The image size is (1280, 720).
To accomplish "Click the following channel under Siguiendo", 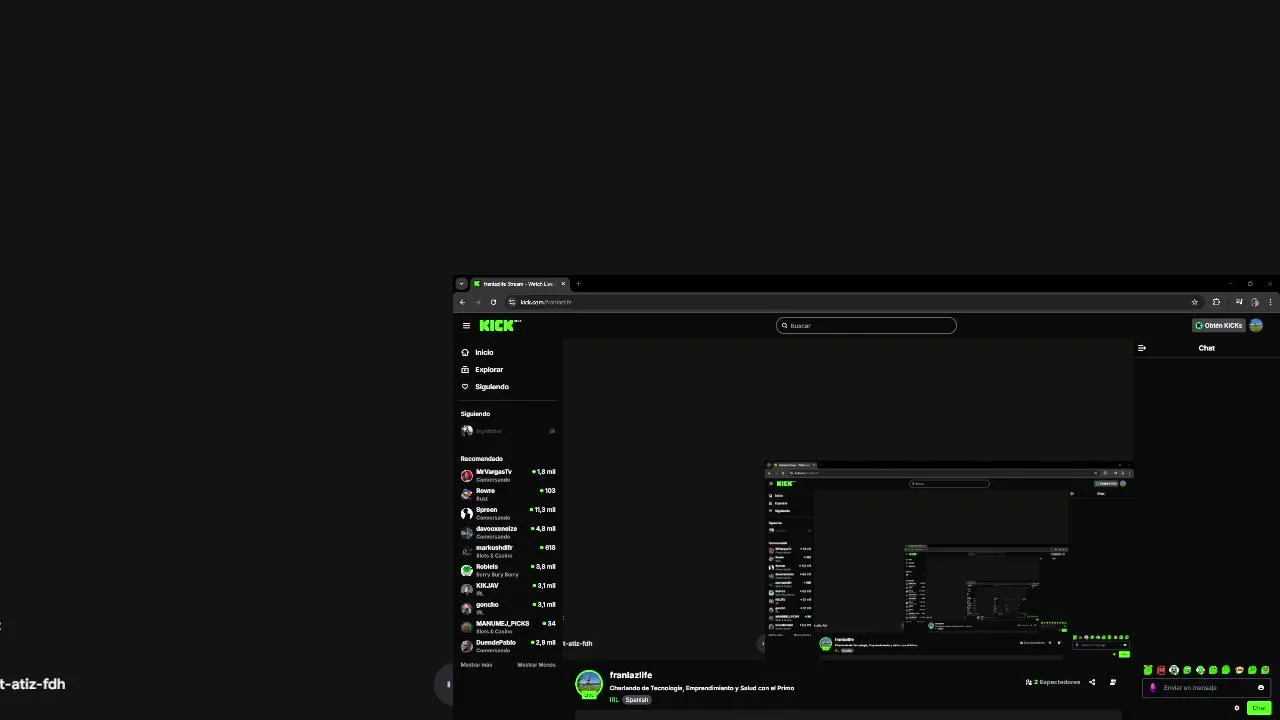I will click(x=508, y=431).
